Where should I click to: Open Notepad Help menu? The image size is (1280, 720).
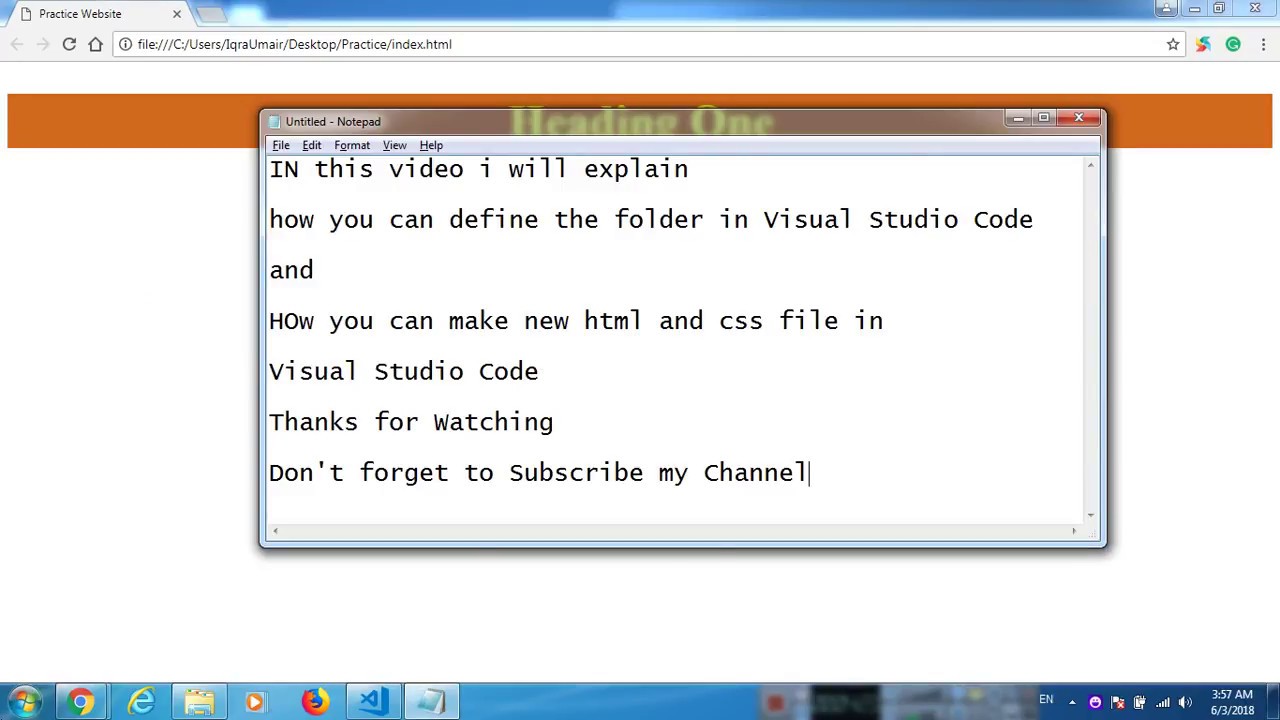(x=431, y=145)
